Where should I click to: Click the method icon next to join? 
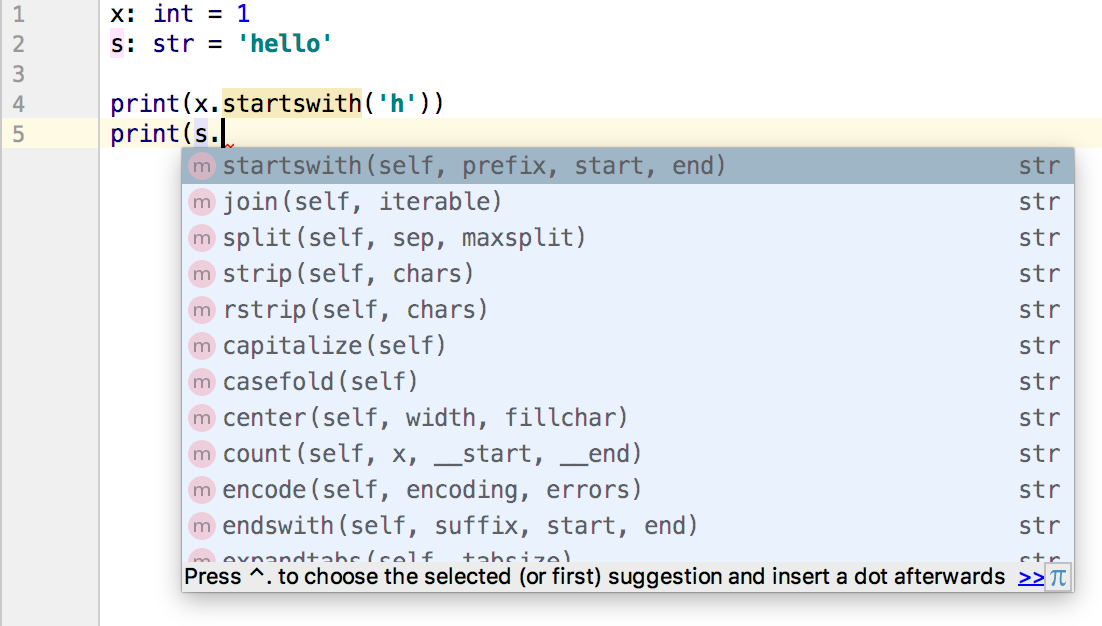click(x=203, y=202)
